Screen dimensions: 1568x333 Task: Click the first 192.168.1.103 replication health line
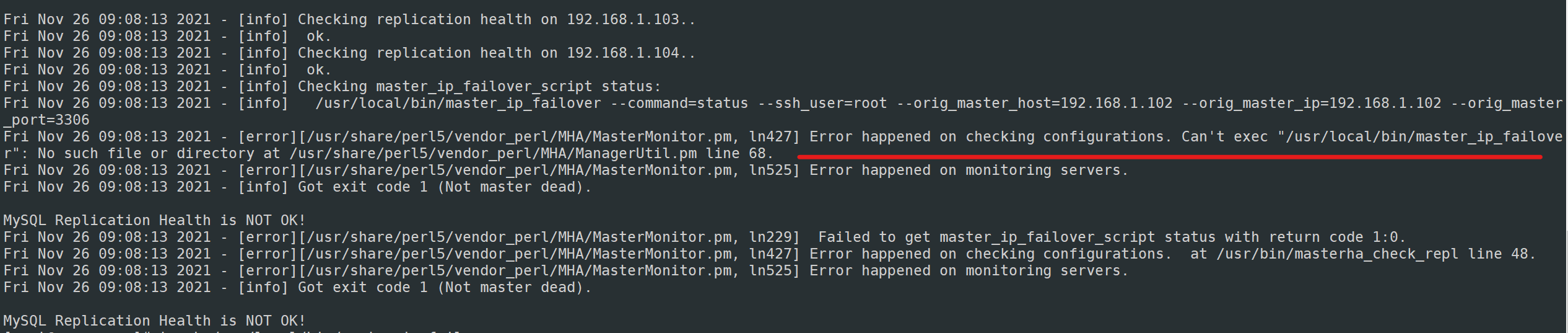pyautogui.click(x=349, y=20)
